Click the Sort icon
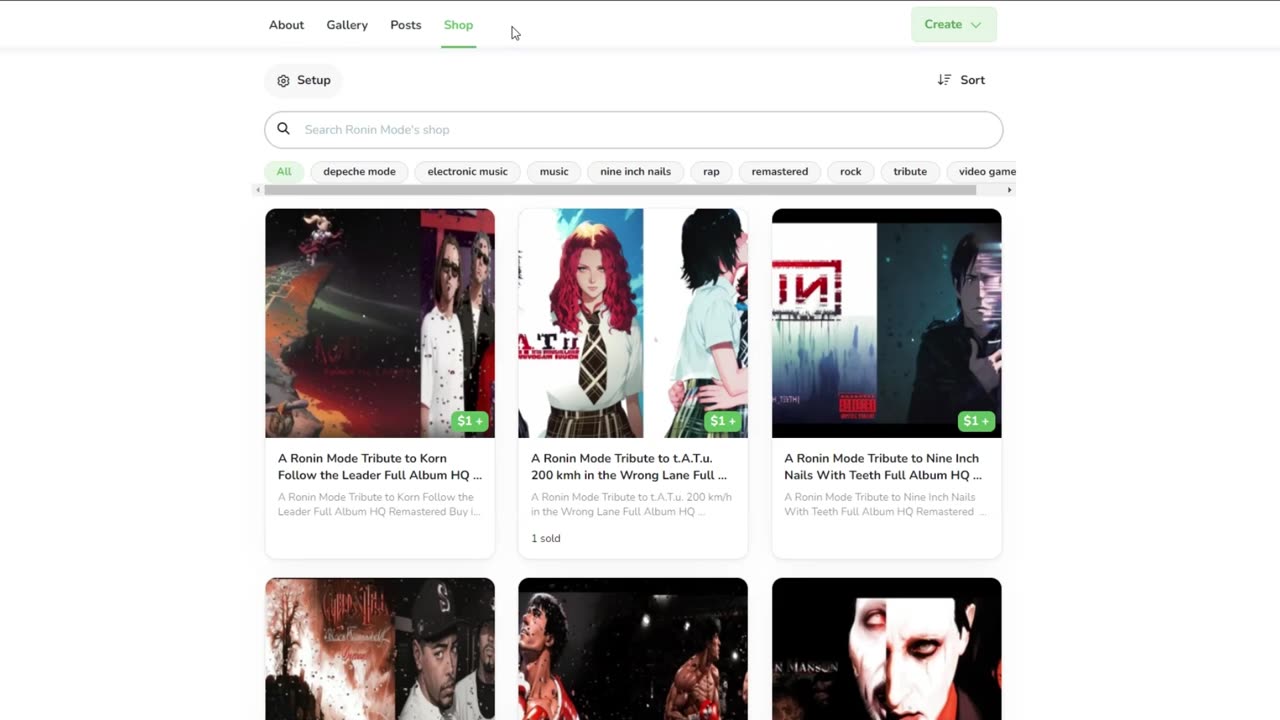Screen dimensions: 1280x720 point(944,80)
